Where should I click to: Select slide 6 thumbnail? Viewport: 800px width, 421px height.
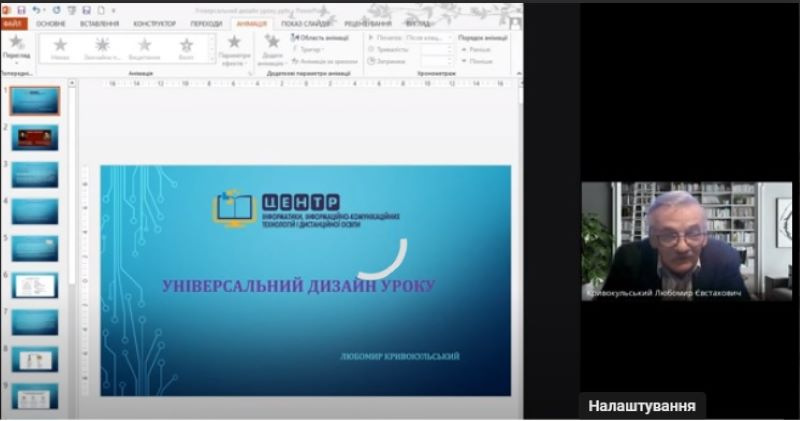35,286
